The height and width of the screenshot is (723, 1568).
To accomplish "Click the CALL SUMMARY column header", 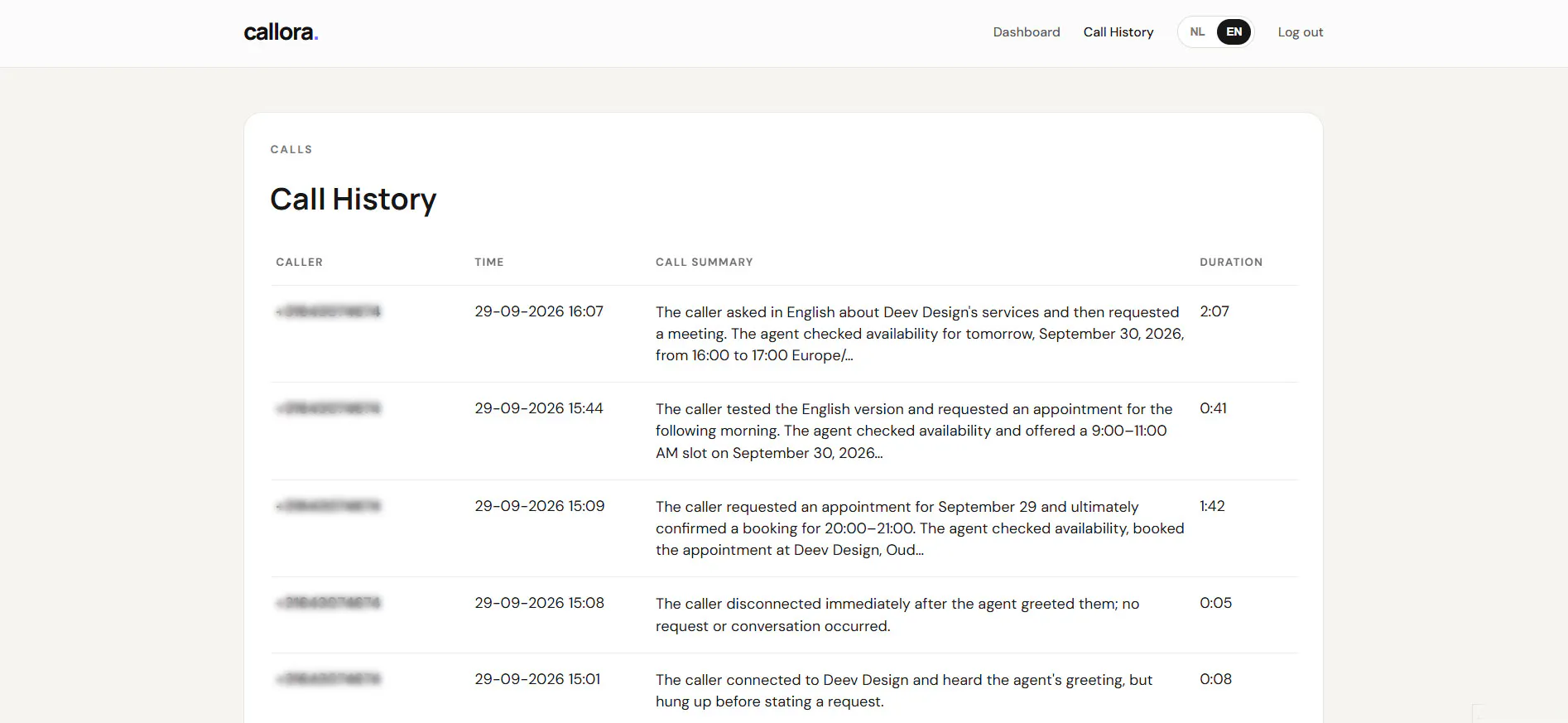I will (705, 262).
